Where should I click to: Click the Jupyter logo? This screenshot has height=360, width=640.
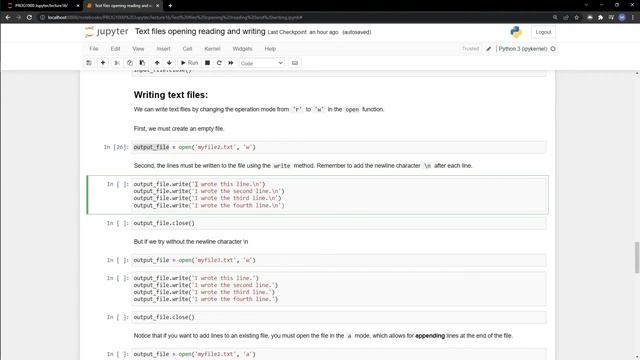tap(107, 32)
